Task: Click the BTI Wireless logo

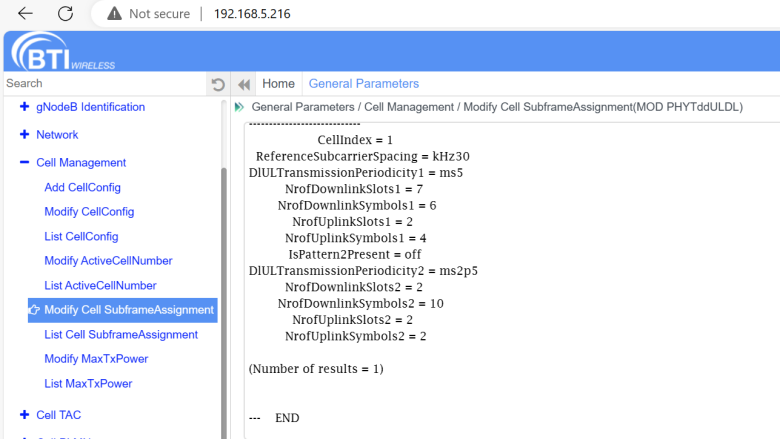Action: pos(62,52)
